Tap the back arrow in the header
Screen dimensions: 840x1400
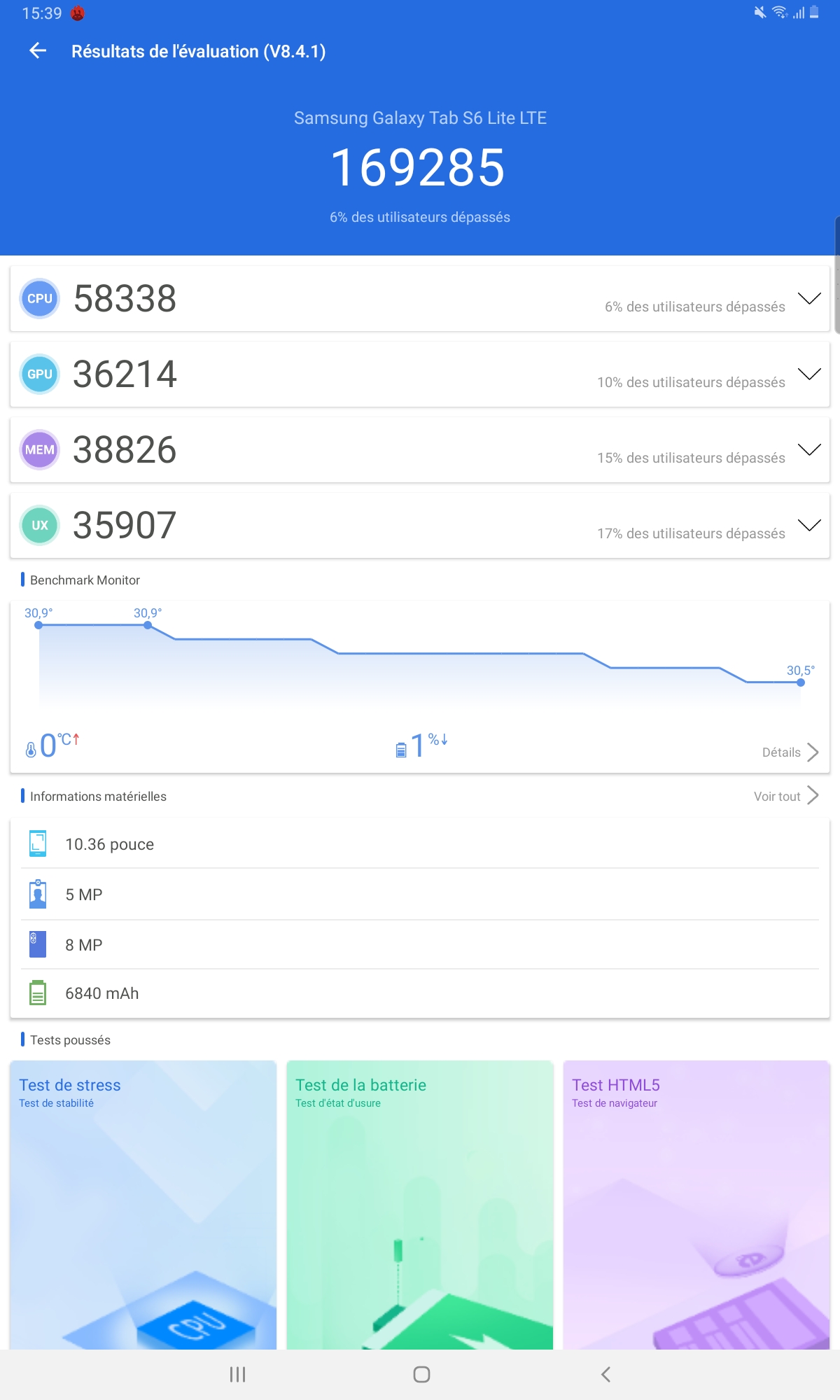pos(38,50)
